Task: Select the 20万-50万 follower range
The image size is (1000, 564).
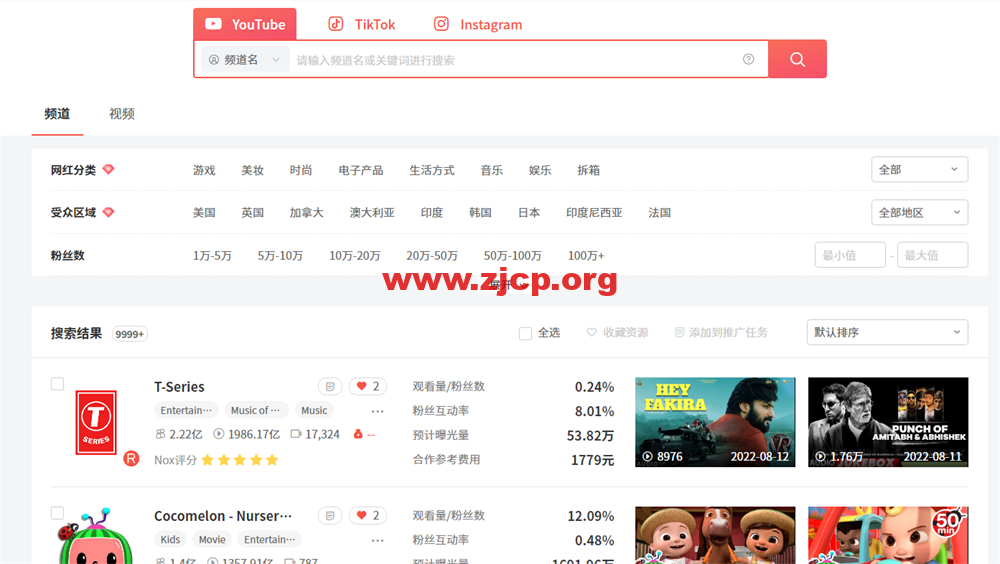Action: 432,255
